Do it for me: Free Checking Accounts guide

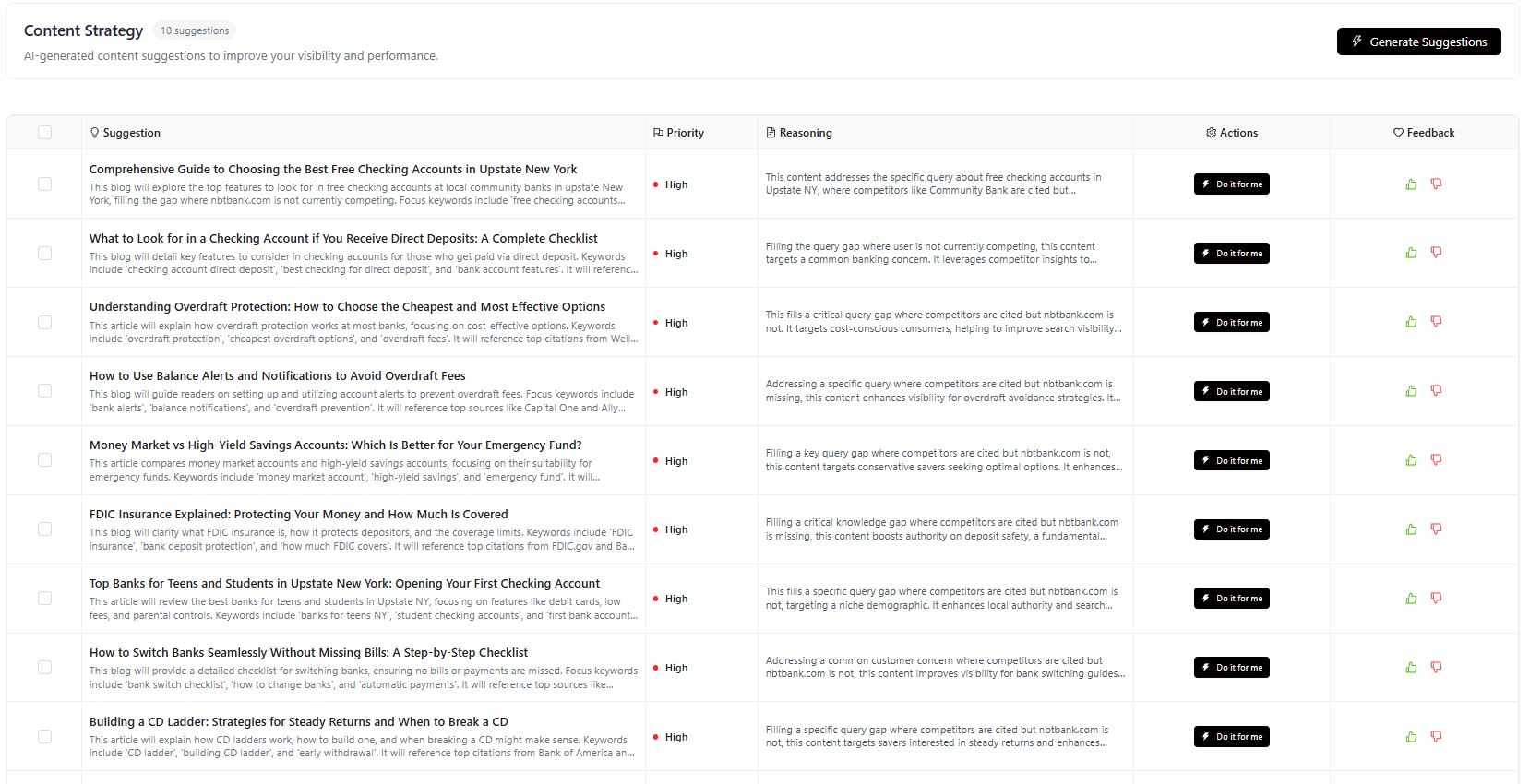point(1231,184)
